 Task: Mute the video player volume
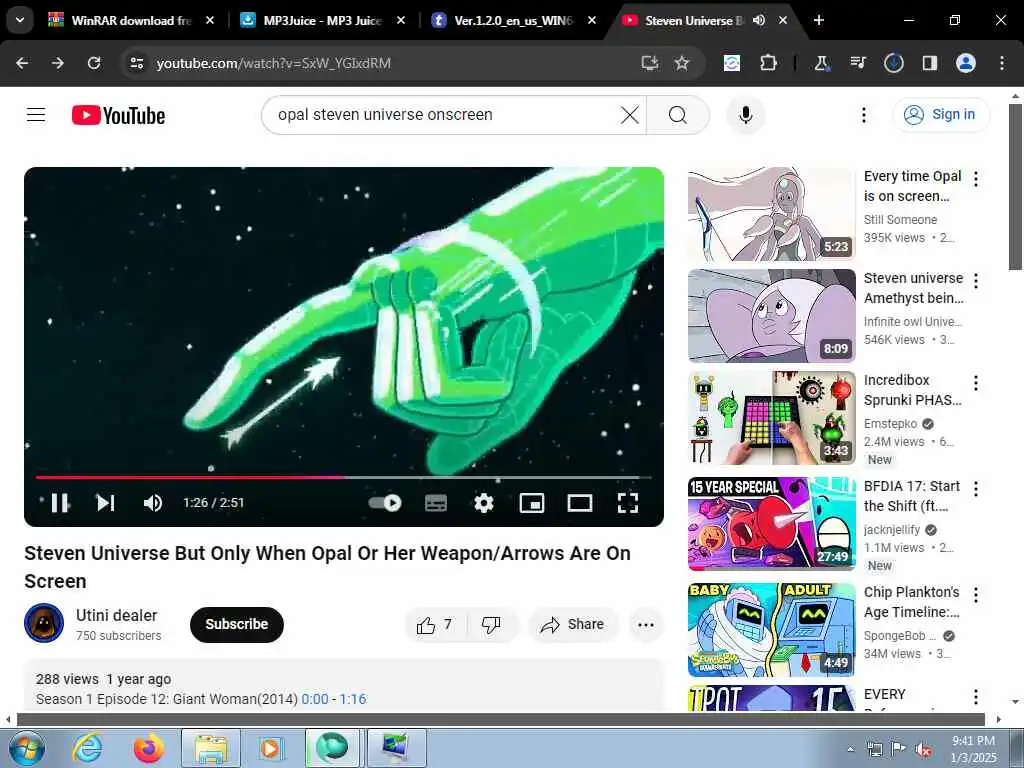pyautogui.click(x=152, y=503)
